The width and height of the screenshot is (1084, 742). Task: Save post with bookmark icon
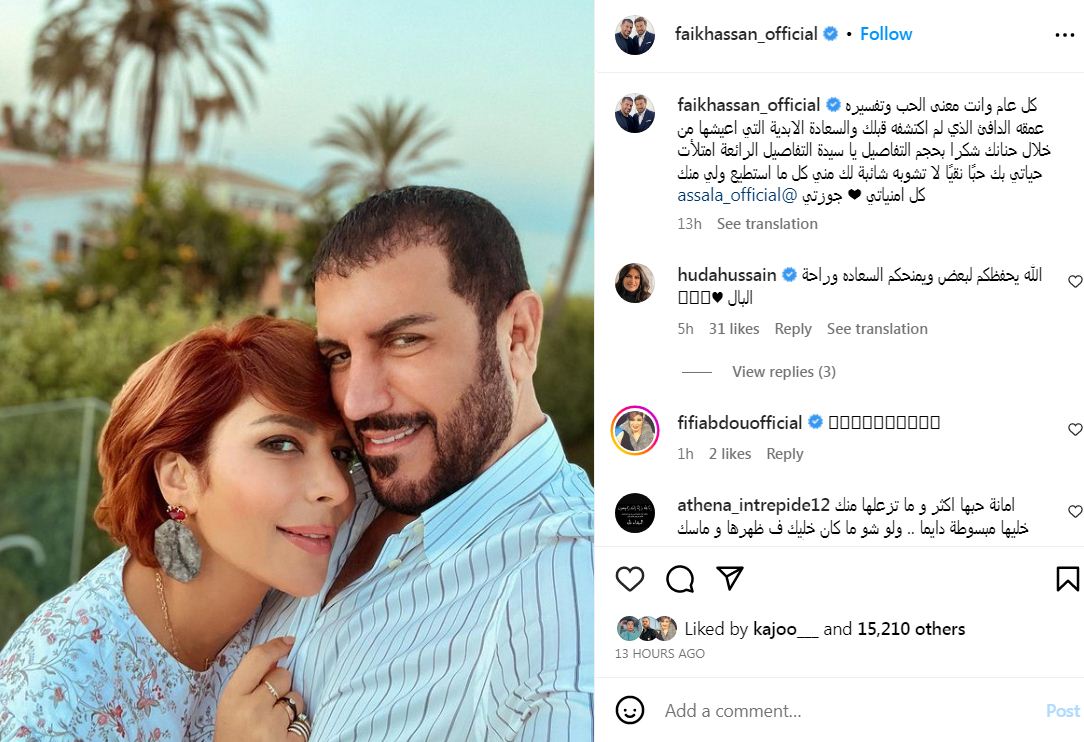[1067, 579]
